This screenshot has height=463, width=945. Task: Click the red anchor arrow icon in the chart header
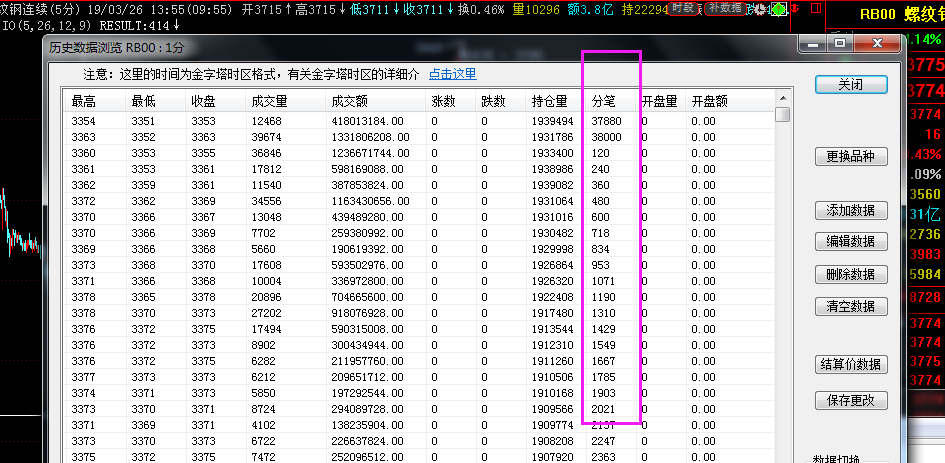(x=794, y=8)
